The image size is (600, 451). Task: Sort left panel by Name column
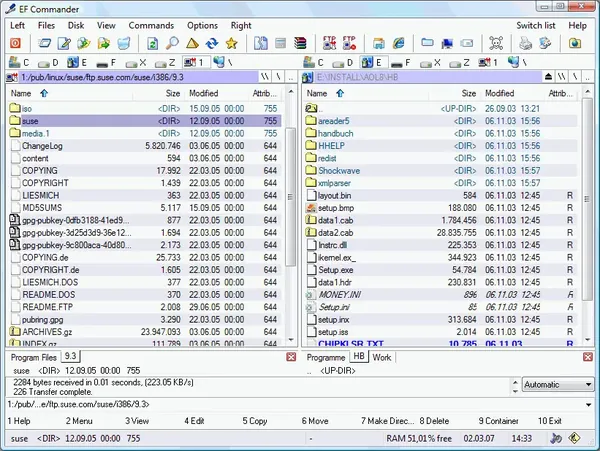click(x=21, y=93)
